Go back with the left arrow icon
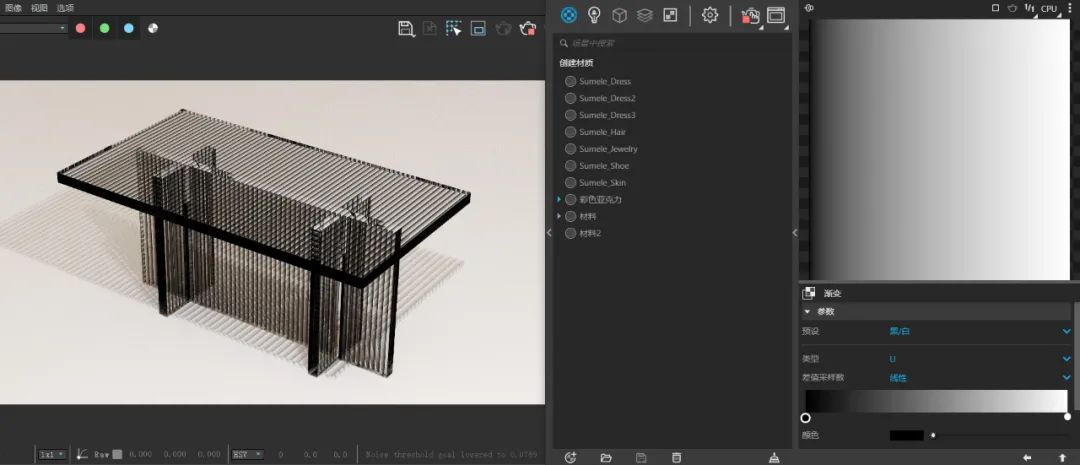The width and height of the screenshot is (1080, 465). [x=1027, y=457]
